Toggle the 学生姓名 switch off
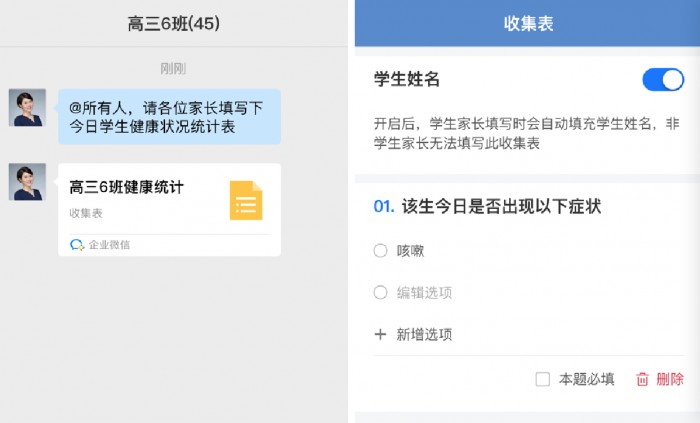Screen dimensions: 700x423 click(x=663, y=79)
